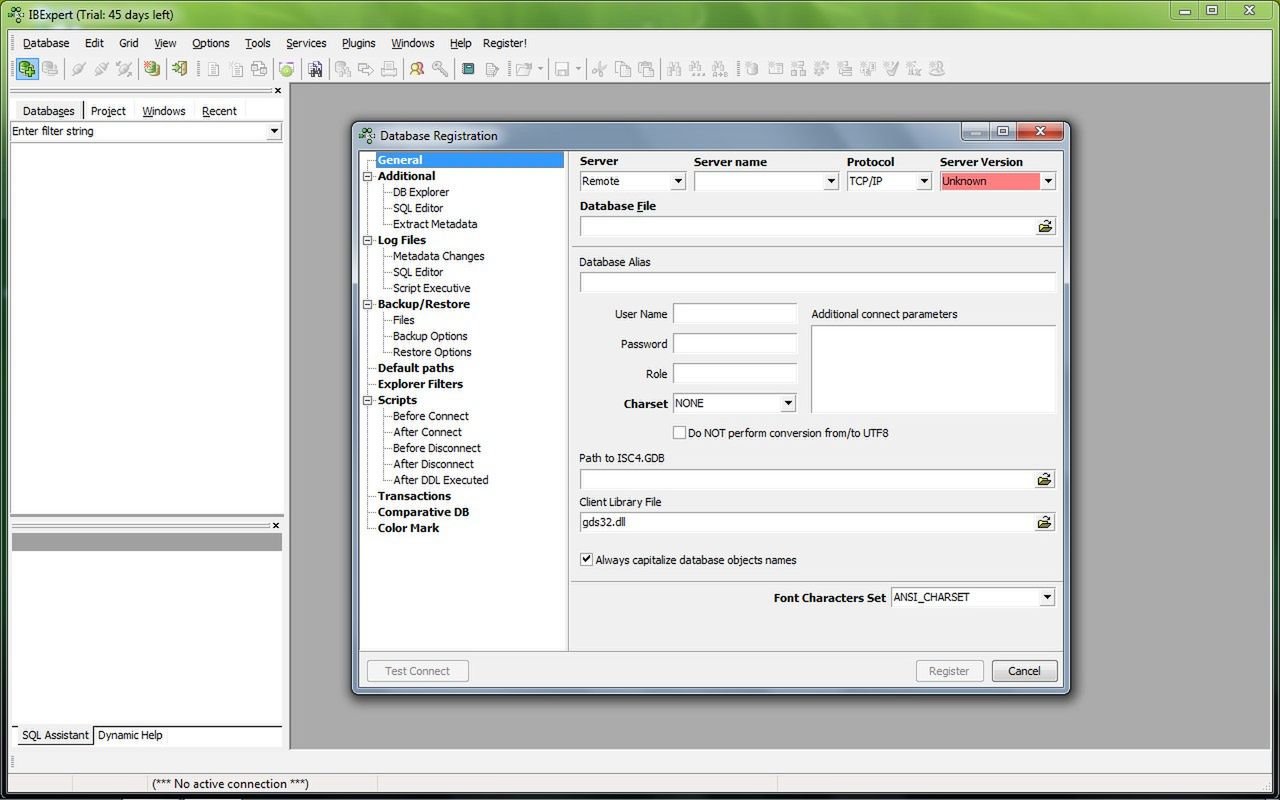The width and height of the screenshot is (1280, 800).
Task: Select Color Mark in settings tree
Action: 408,528
